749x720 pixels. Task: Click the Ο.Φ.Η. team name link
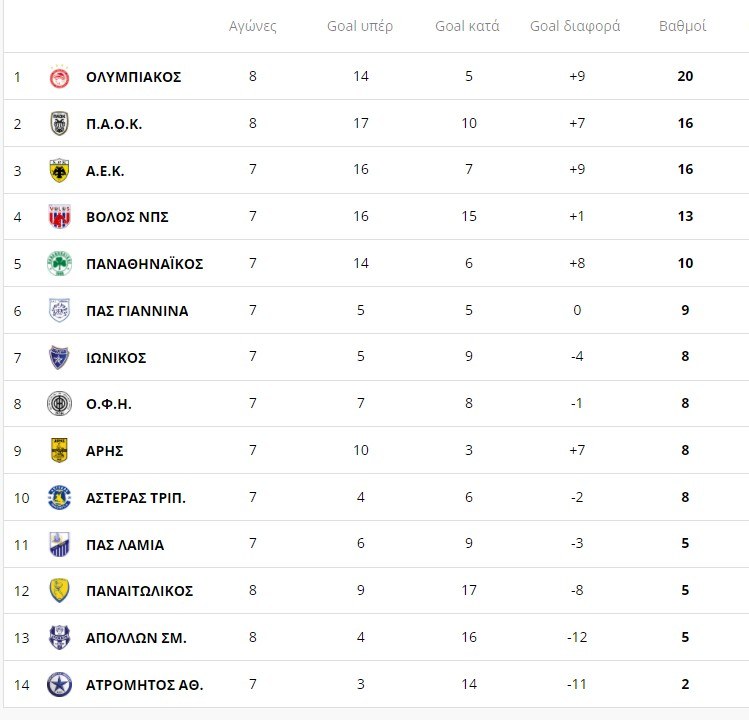click(x=109, y=404)
